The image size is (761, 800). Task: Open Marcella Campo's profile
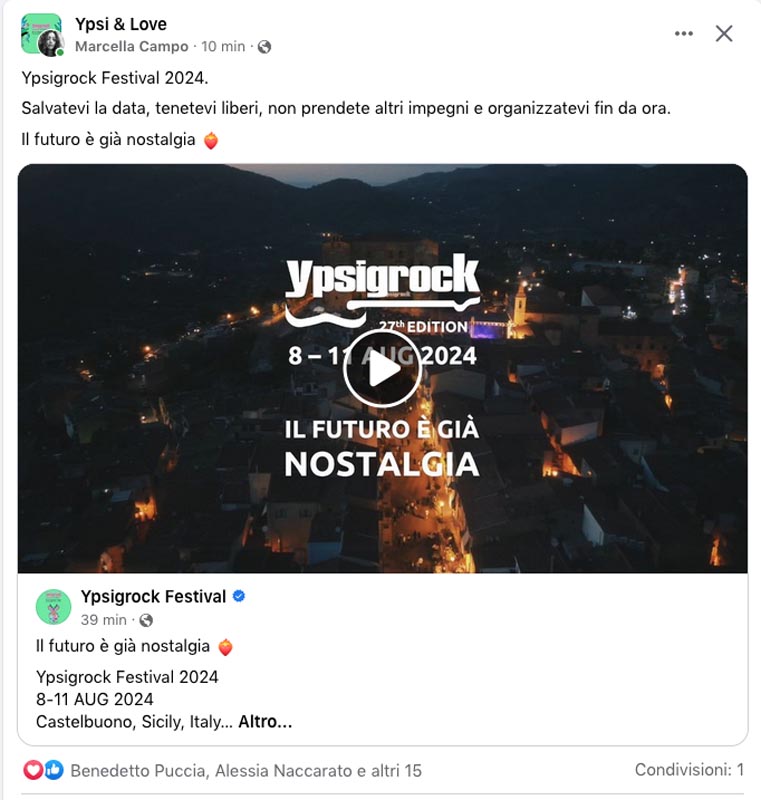[132, 46]
